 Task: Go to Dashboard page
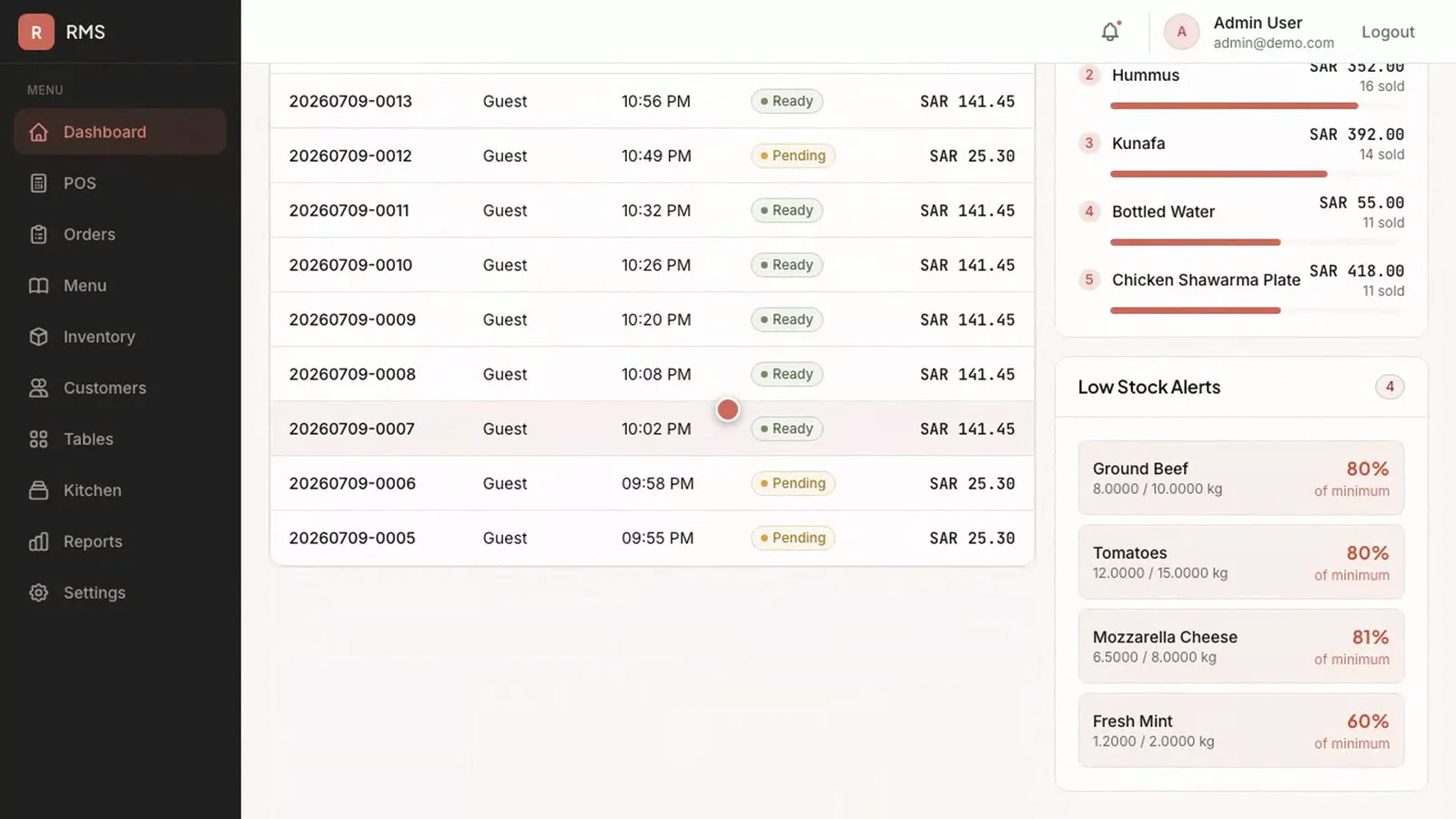(x=120, y=132)
